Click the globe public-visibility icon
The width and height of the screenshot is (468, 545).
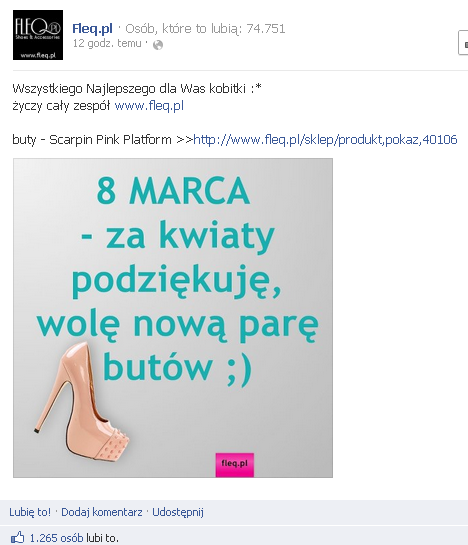(158, 45)
